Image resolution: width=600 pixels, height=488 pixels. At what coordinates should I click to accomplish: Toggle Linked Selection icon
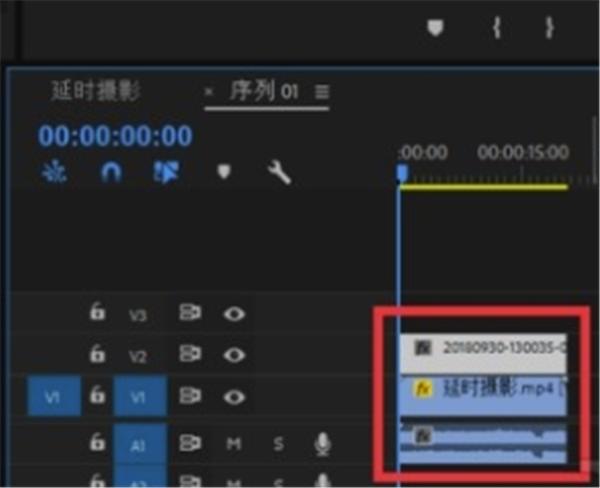166,172
